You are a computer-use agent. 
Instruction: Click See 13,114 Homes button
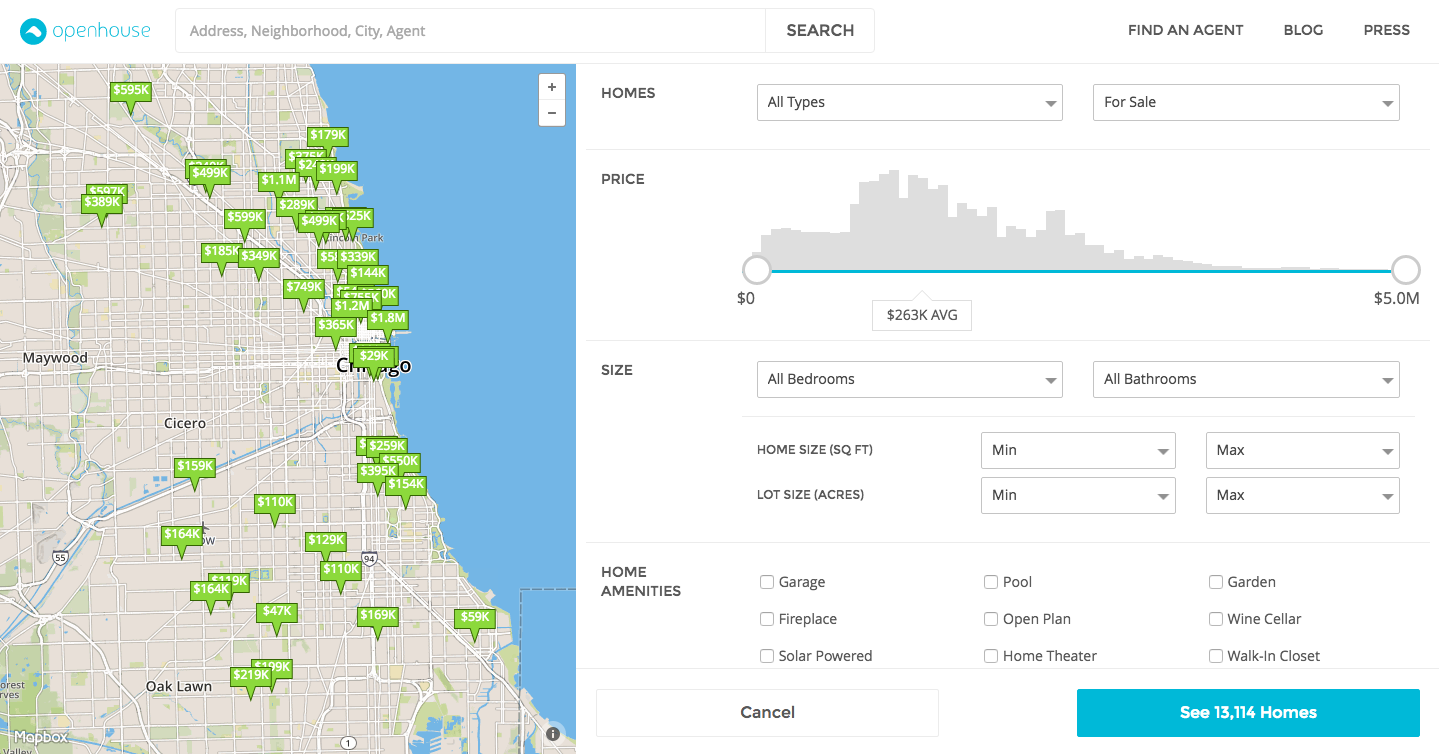pos(1248,712)
